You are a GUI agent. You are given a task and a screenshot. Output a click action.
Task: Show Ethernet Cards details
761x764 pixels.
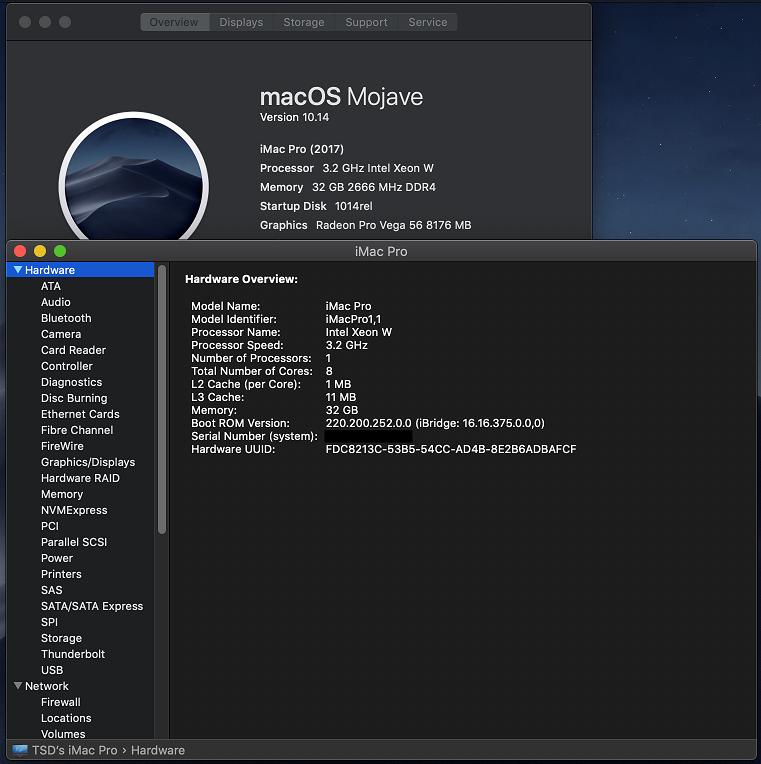[80, 414]
